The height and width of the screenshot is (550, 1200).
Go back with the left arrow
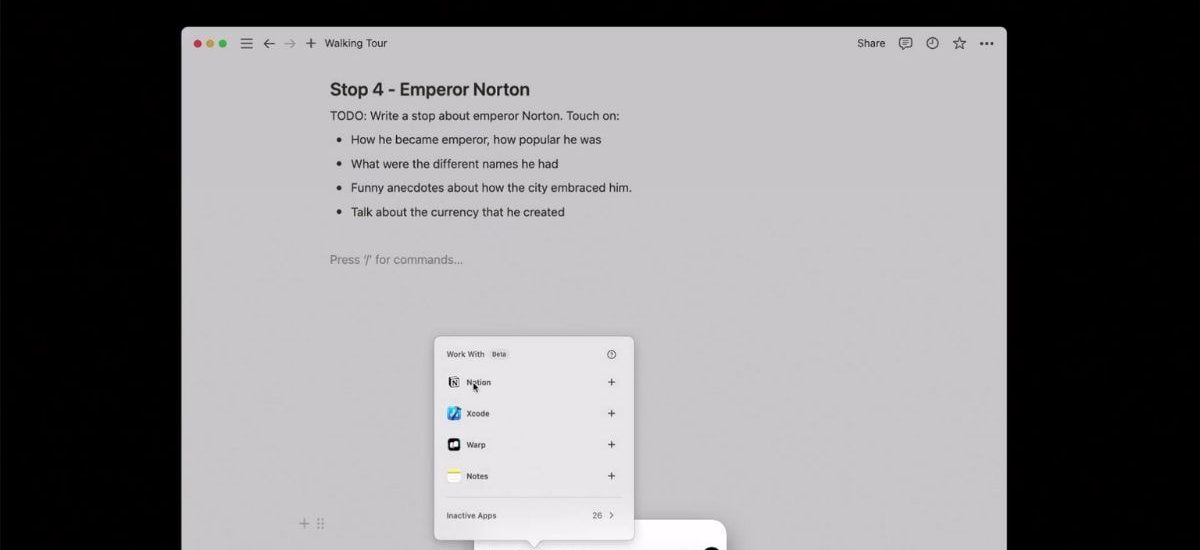pos(268,43)
